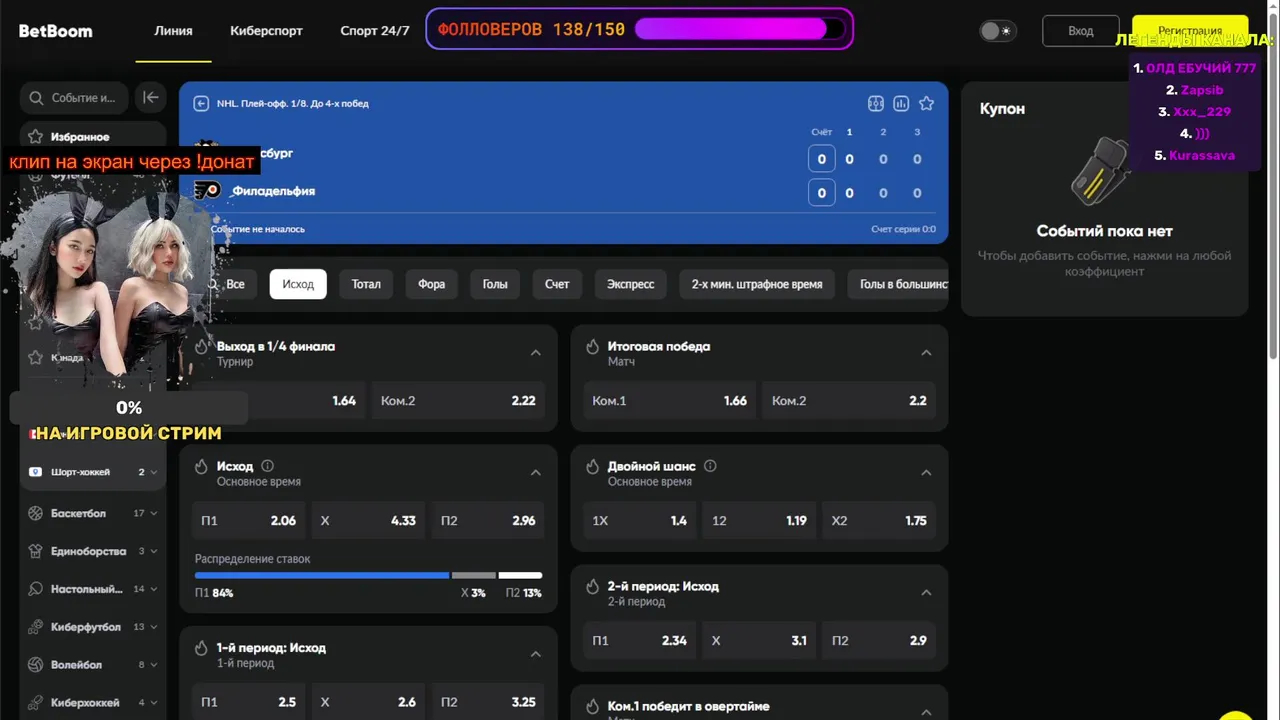The height and width of the screenshot is (720, 1280).
Task: Expand the Киберфутбол sidebar category chevron
Action: (153, 628)
